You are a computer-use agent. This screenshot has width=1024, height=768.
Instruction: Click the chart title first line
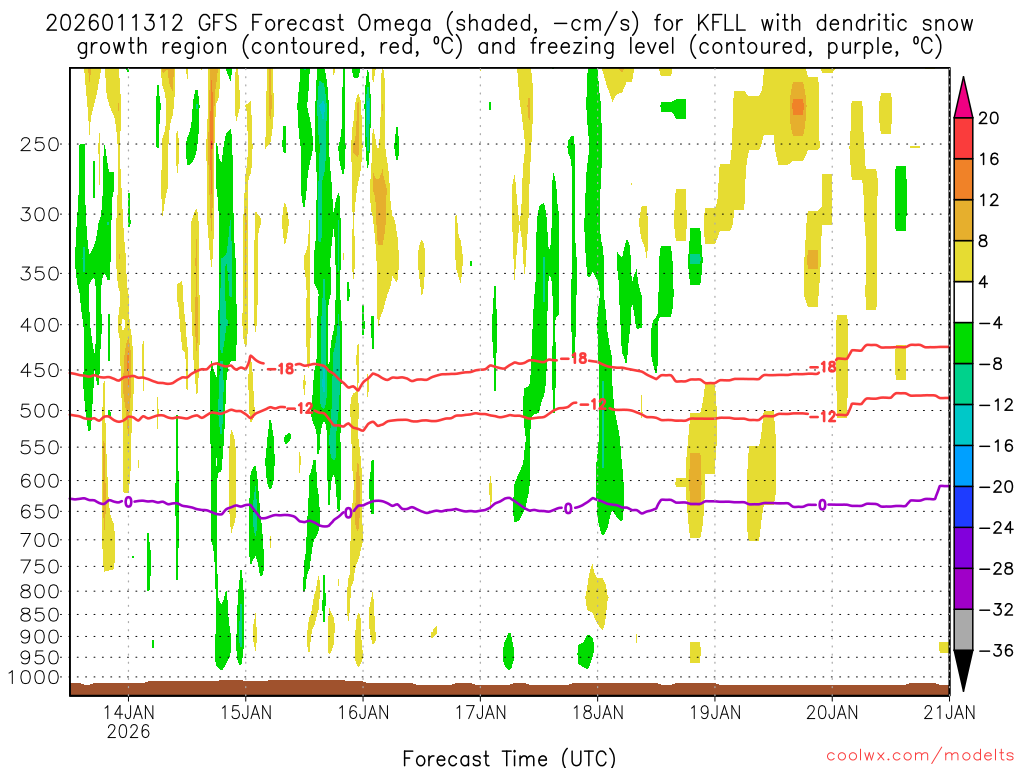point(509,24)
